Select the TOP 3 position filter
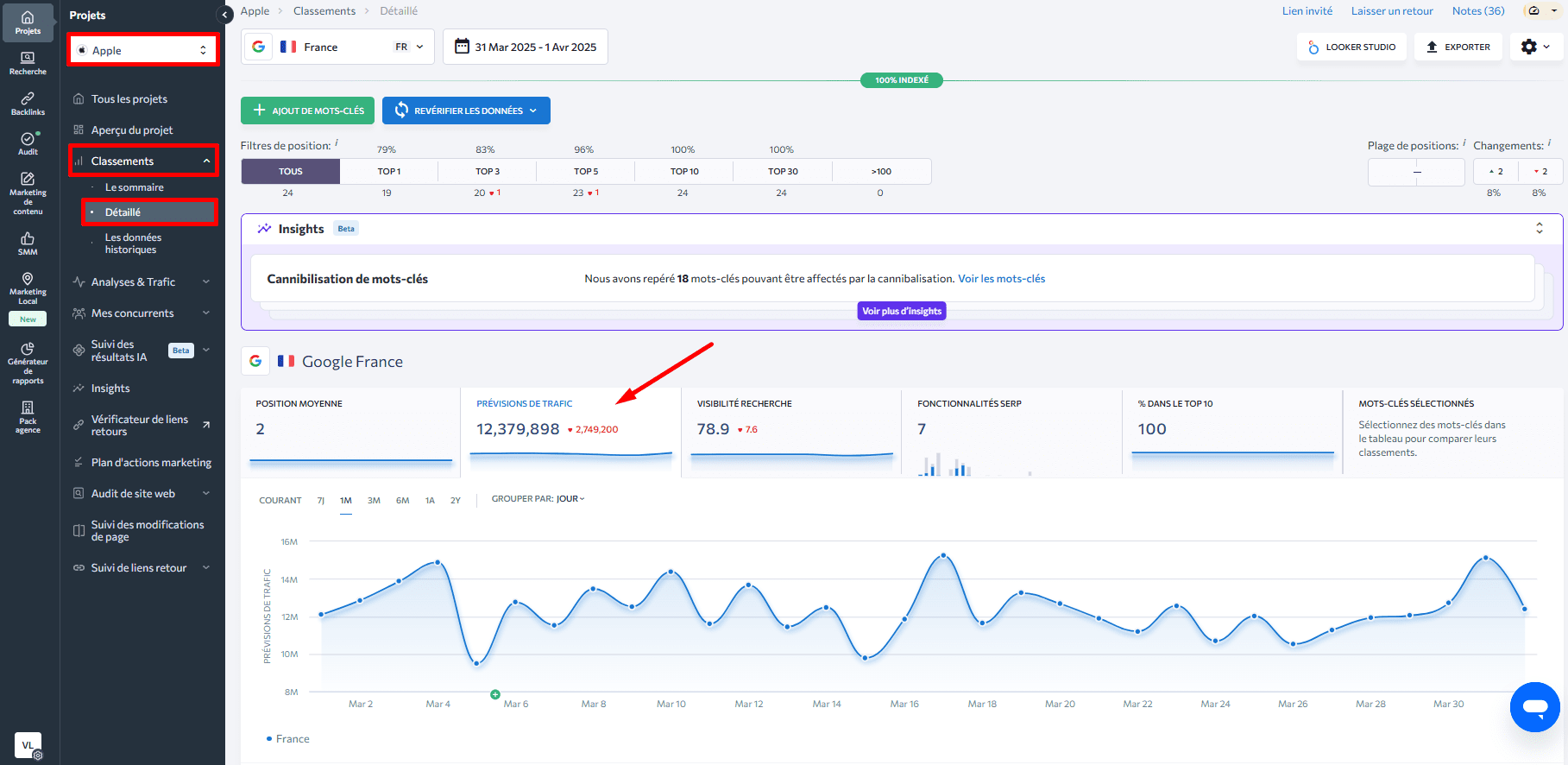This screenshot has width=1568, height=765. 488,171
